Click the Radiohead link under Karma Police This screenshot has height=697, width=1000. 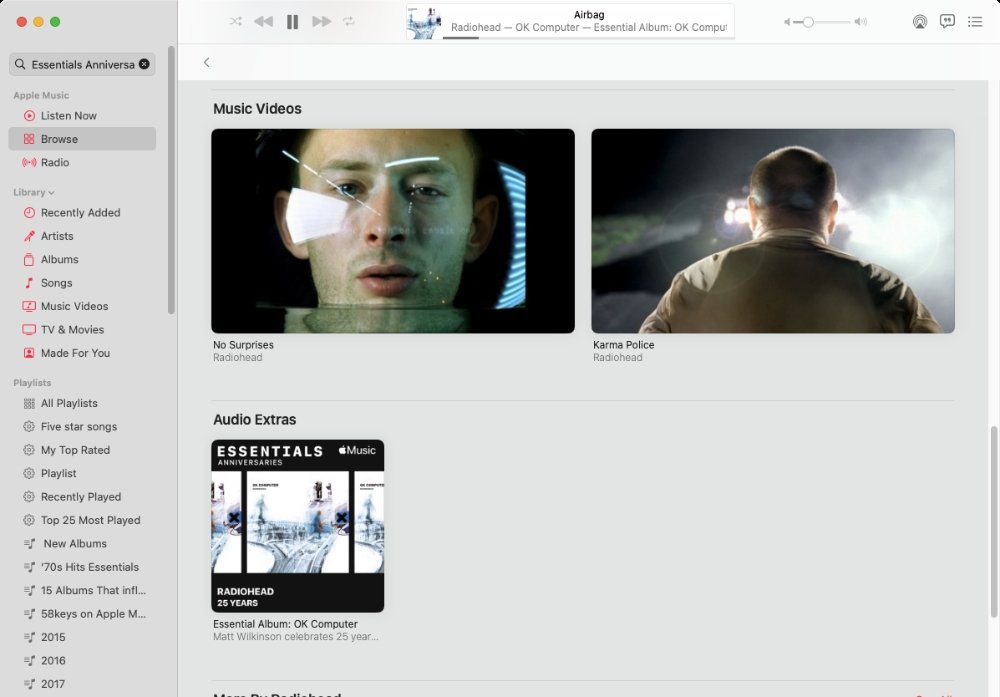tap(617, 358)
